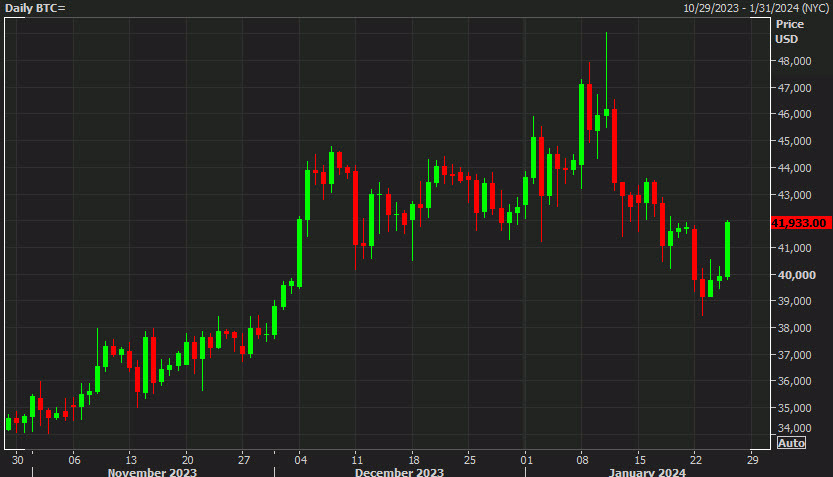Click the 01 date tick in January
The image size is (833, 477).
(526, 460)
